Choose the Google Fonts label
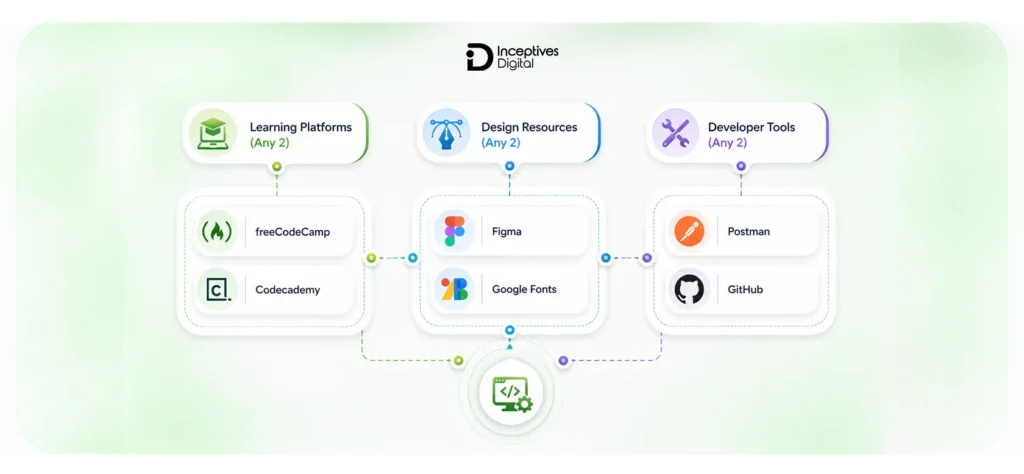Viewport: 1024px width, 474px height. click(524, 289)
